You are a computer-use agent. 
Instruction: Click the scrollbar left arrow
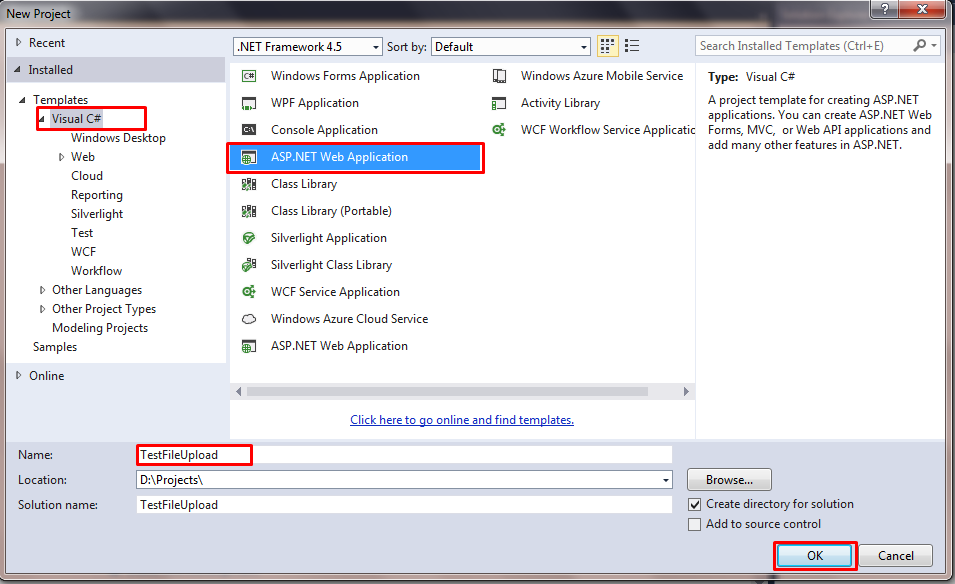click(239, 392)
